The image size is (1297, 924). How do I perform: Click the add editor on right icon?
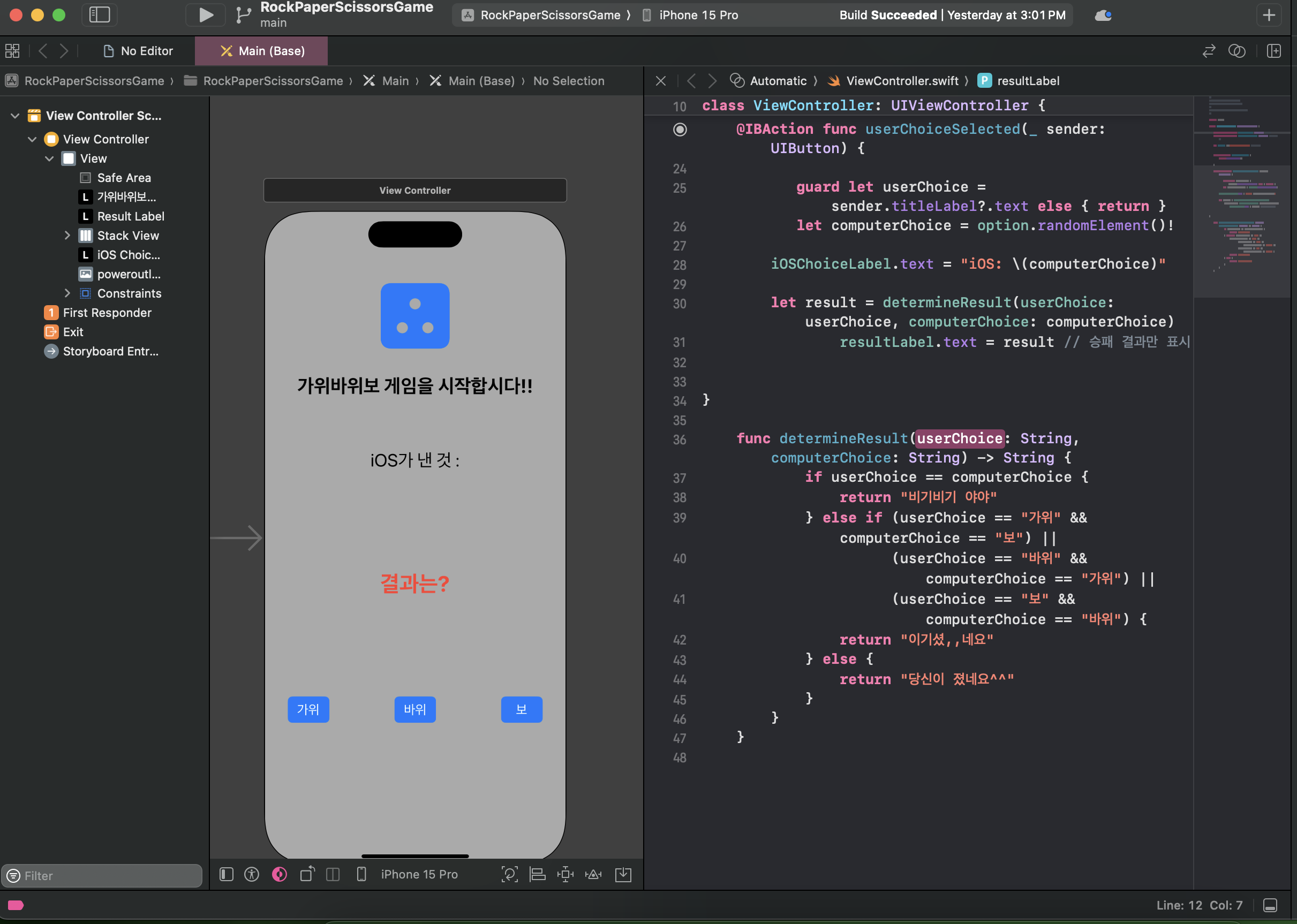point(1273,51)
